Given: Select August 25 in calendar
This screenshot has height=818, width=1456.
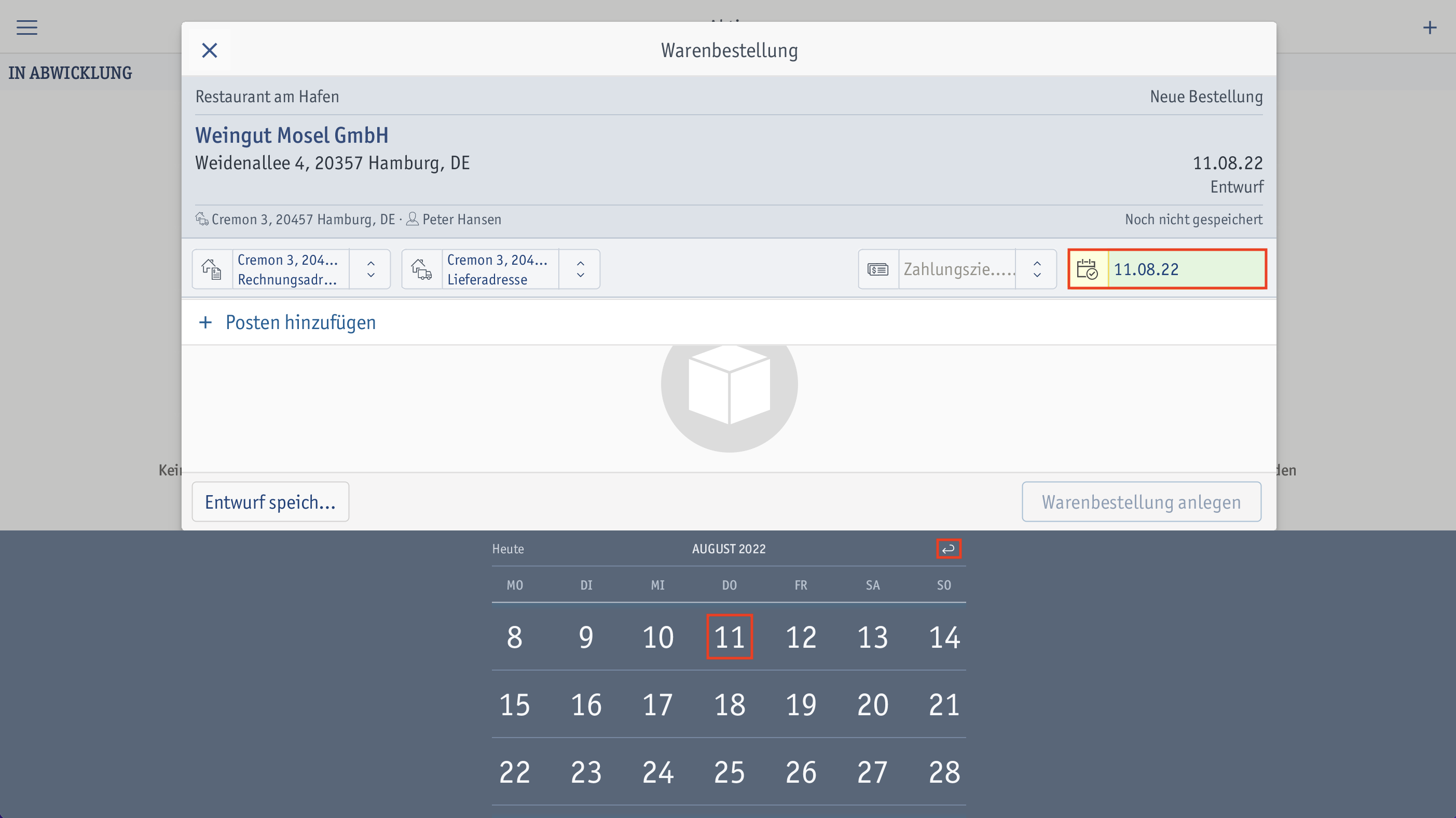Looking at the screenshot, I should click(x=729, y=771).
